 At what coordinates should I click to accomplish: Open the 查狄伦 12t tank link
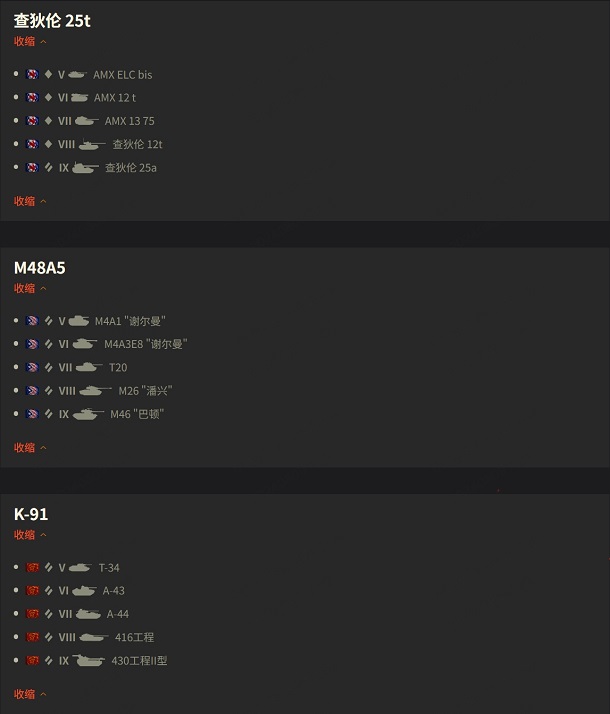tap(137, 144)
